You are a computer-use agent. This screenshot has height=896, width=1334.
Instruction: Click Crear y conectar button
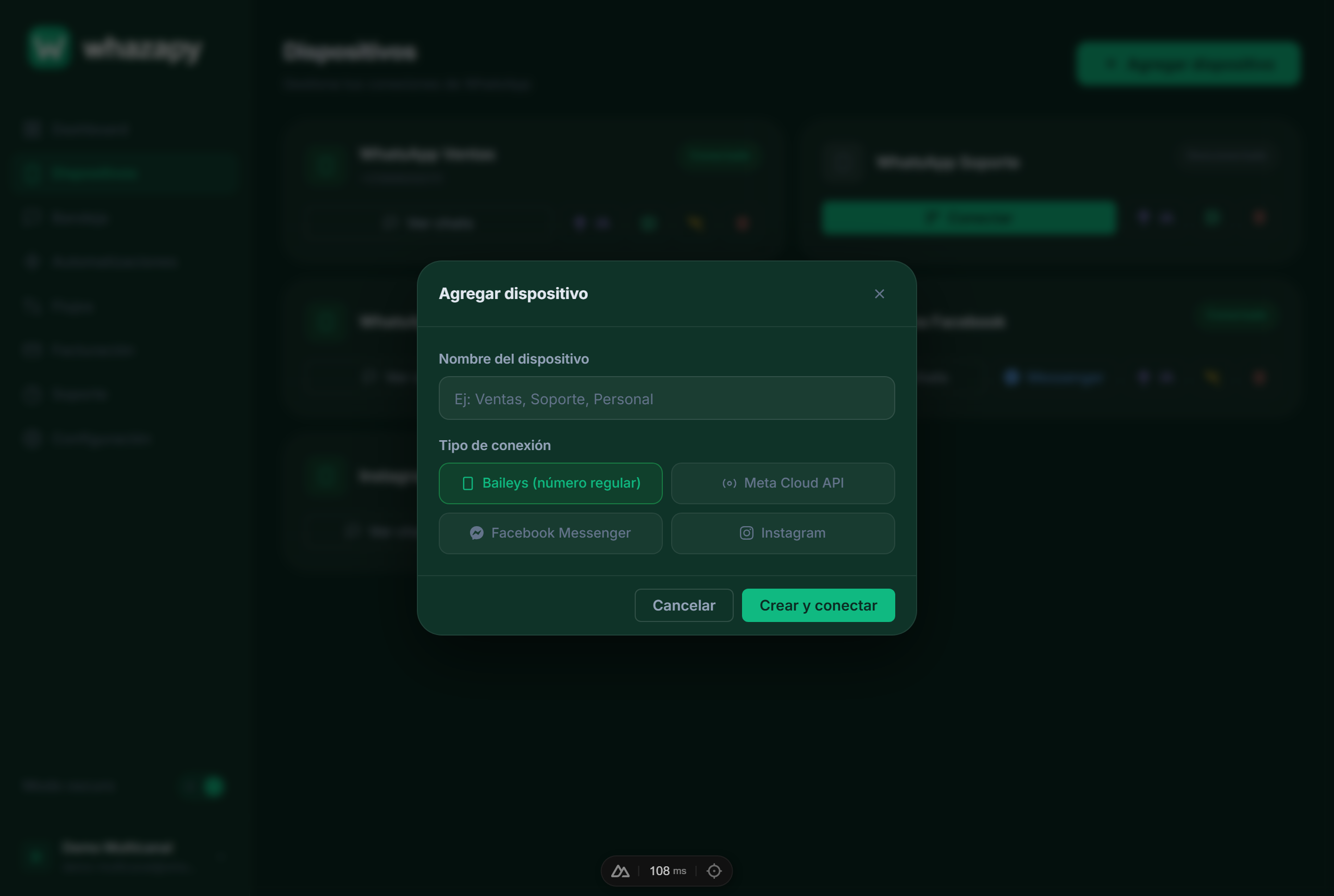[x=818, y=605]
